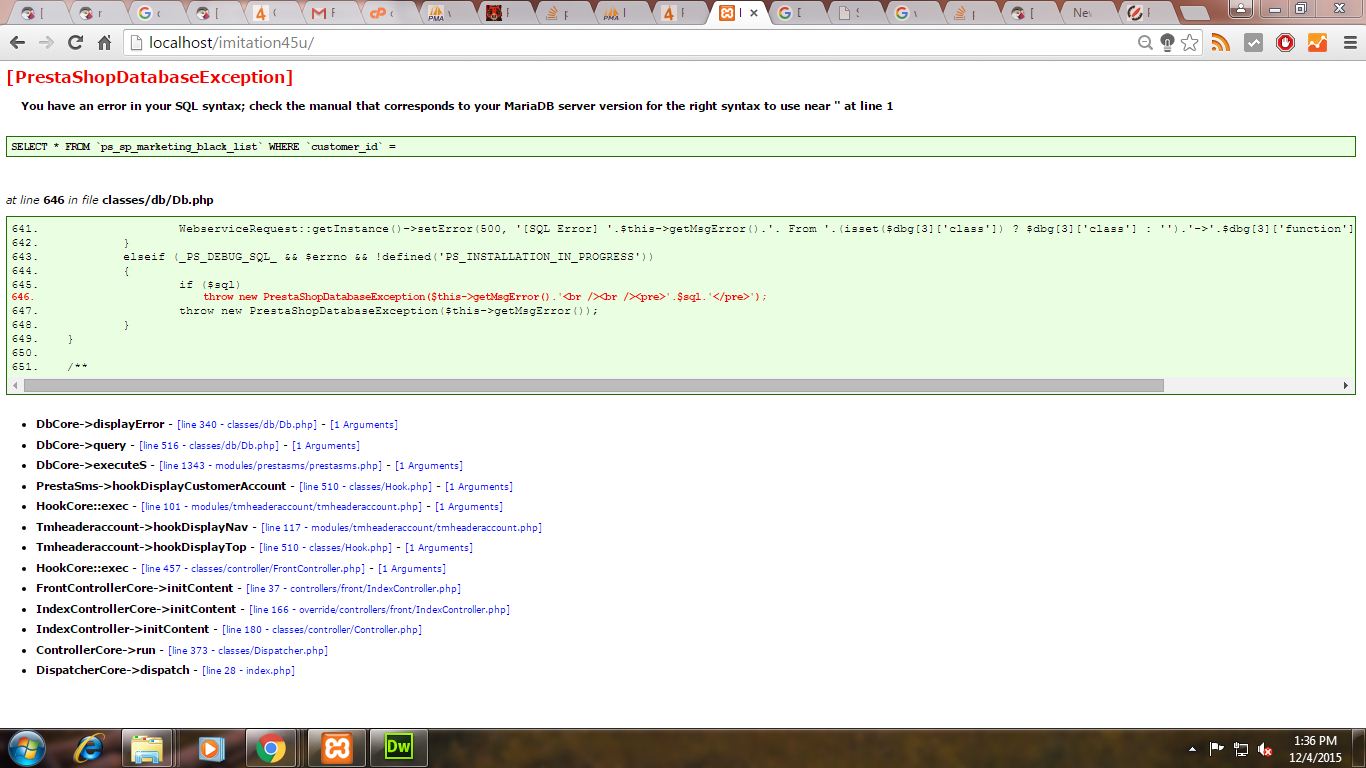Switch to the Gmail tab
Viewport: 1366px width, 768px height.
coord(329,14)
